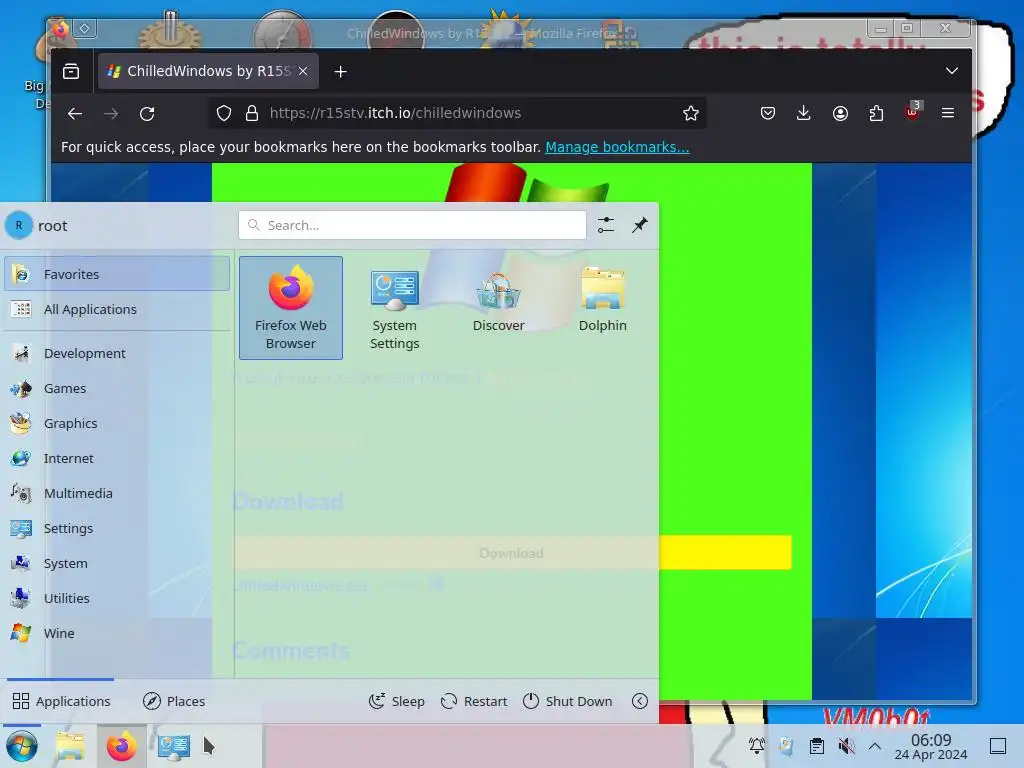Click the site padlock icon
The height and width of the screenshot is (768, 1024).
pyautogui.click(x=252, y=114)
